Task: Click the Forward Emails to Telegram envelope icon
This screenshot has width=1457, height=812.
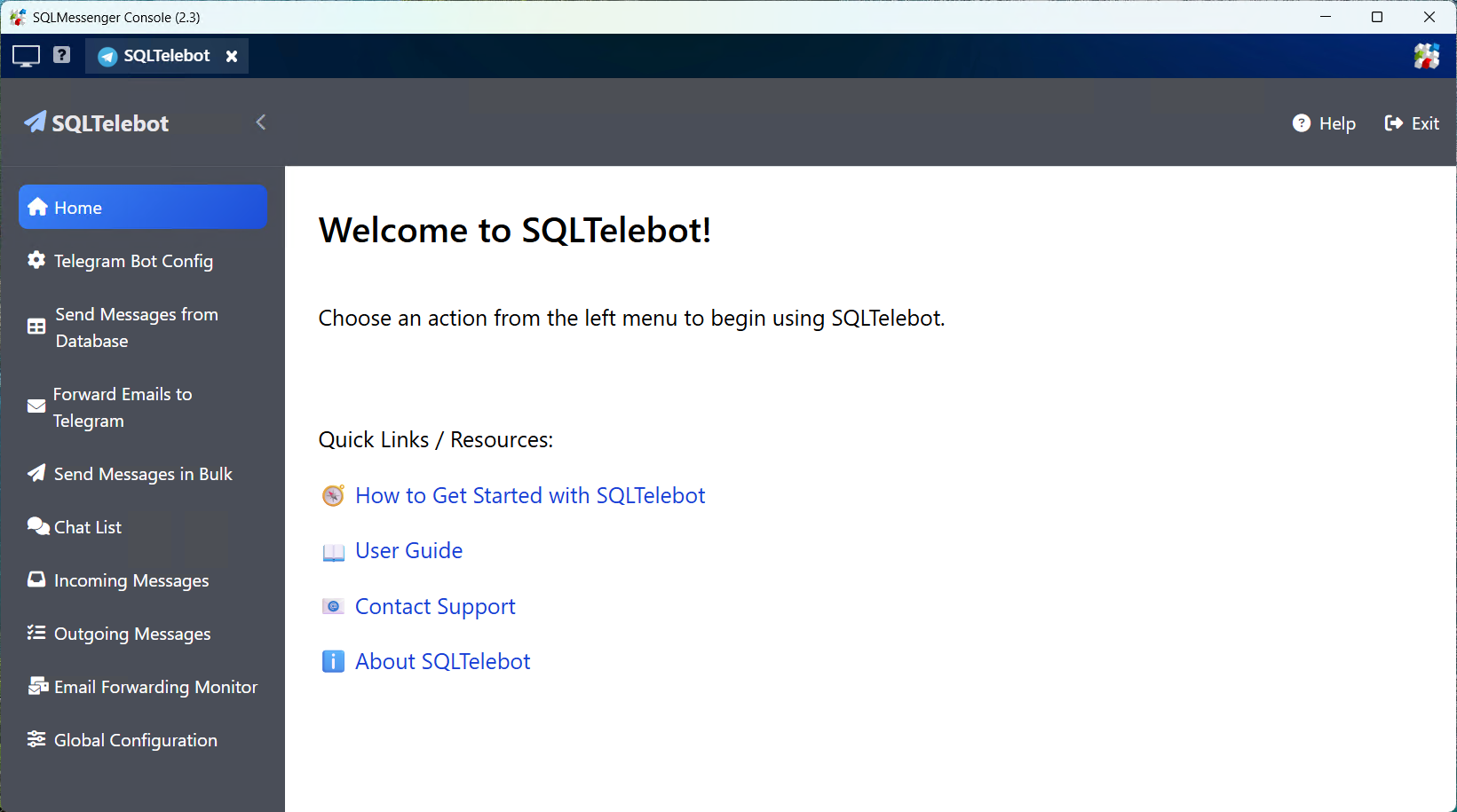Action: coord(36,406)
